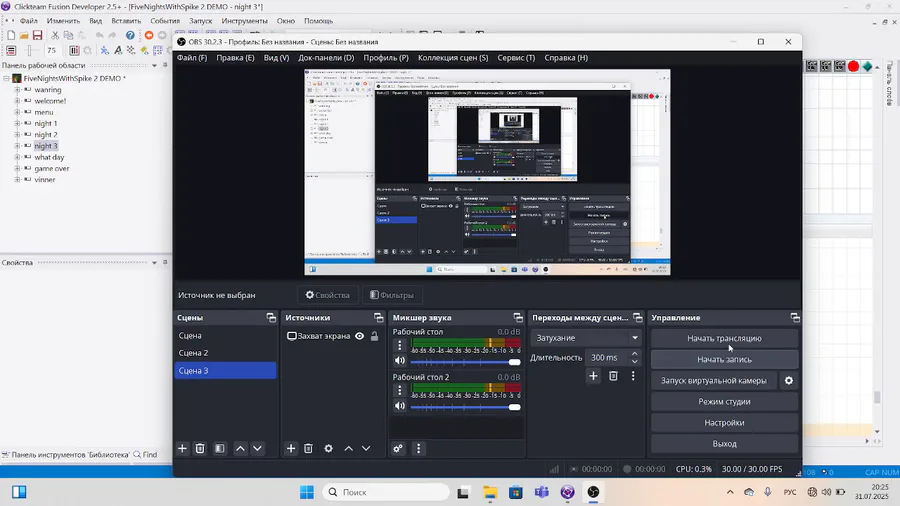This screenshot has height=506, width=900.
Task: Remove transition with trash icon
Action: pos(614,376)
